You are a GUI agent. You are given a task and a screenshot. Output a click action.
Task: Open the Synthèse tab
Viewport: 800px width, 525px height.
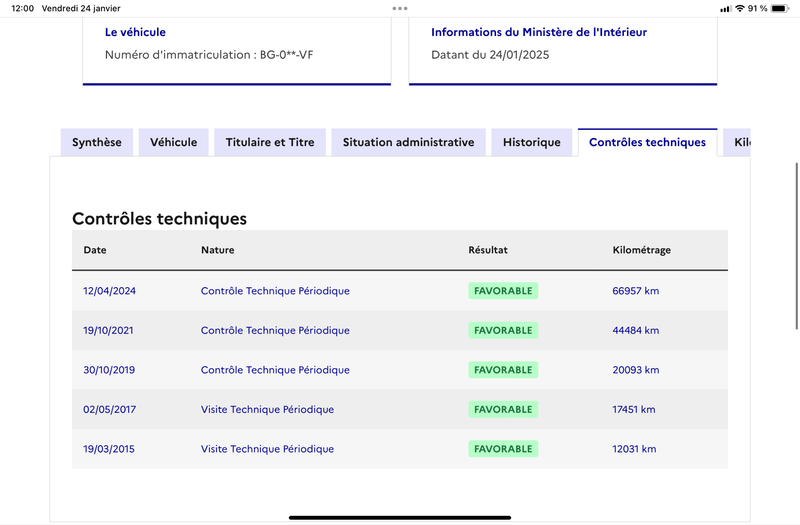pos(96,142)
